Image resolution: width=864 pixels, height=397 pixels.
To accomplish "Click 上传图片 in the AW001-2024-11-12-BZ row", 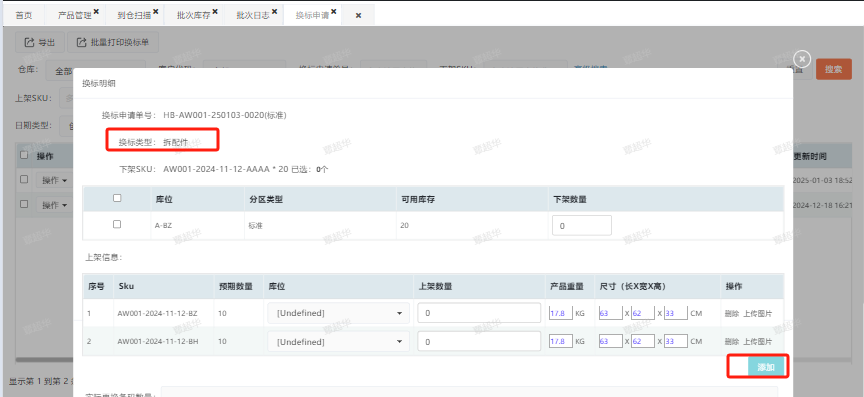I will point(758,313).
